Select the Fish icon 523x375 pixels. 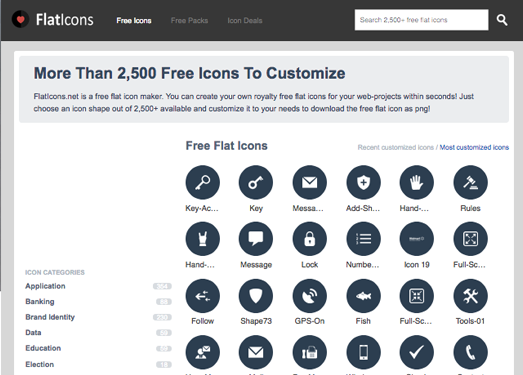pos(363,296)
